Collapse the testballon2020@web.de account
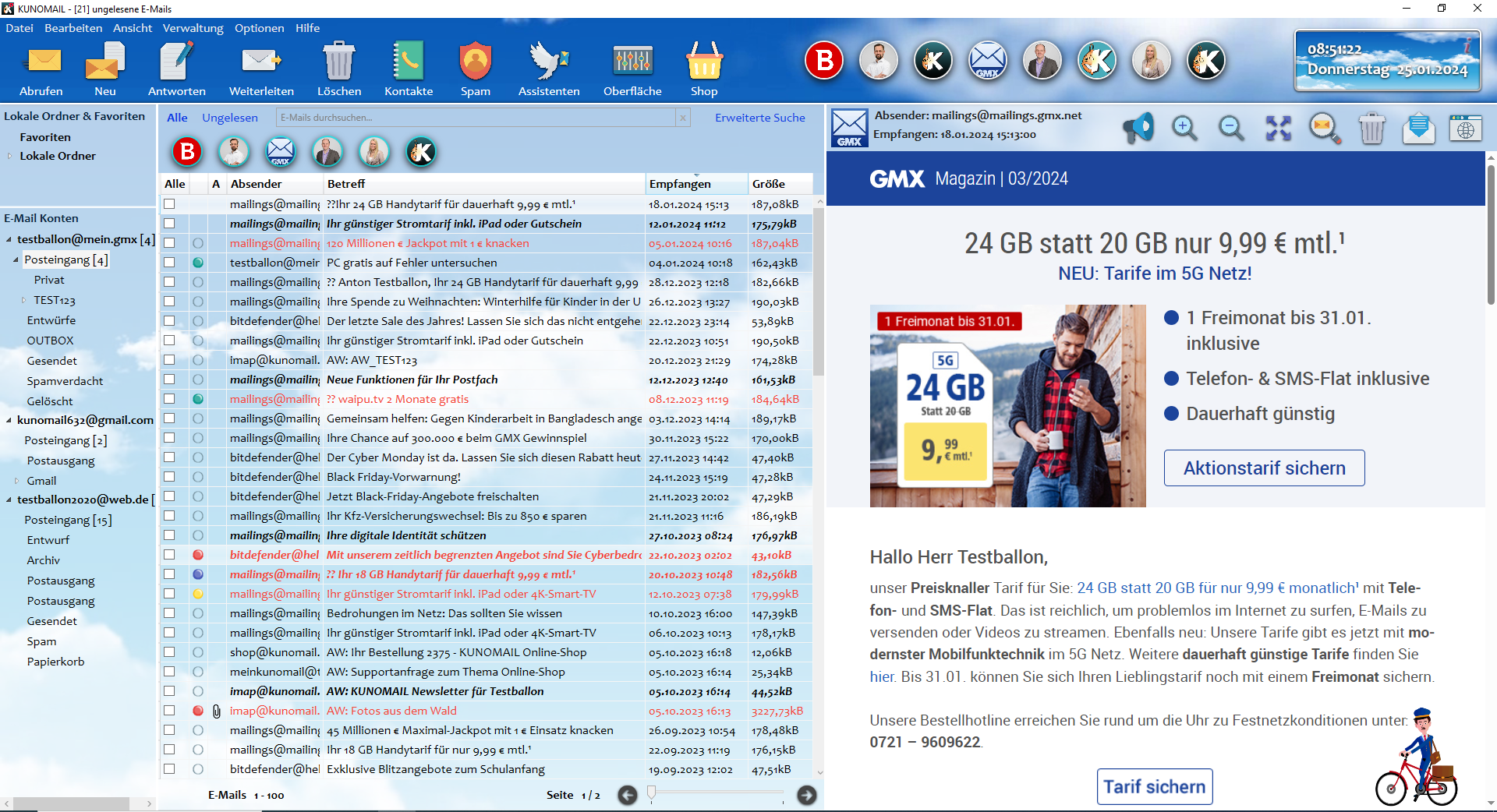The image size is (1497, 812). [9, 500]
